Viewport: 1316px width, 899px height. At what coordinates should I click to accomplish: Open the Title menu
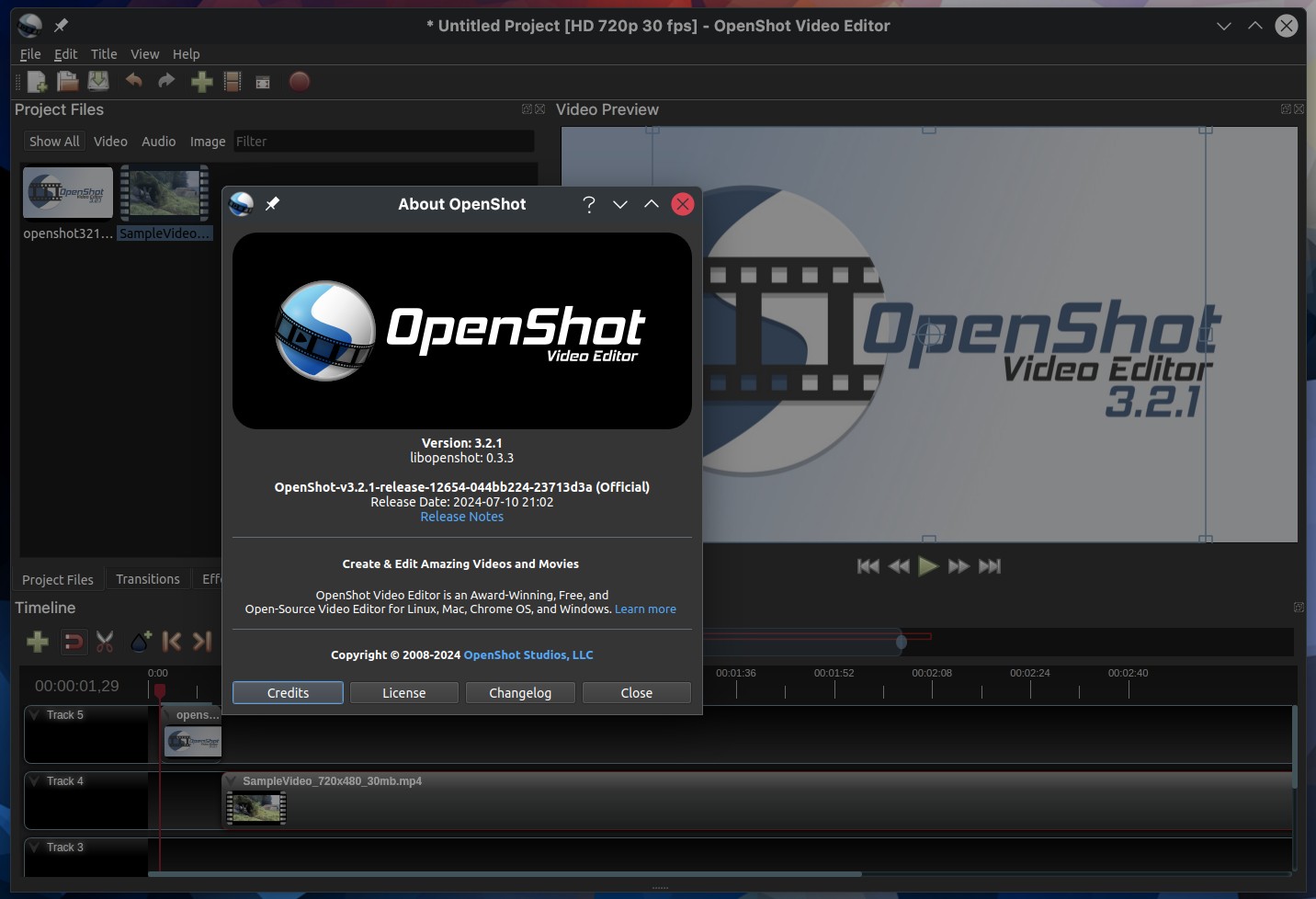(x=104, y=54)
